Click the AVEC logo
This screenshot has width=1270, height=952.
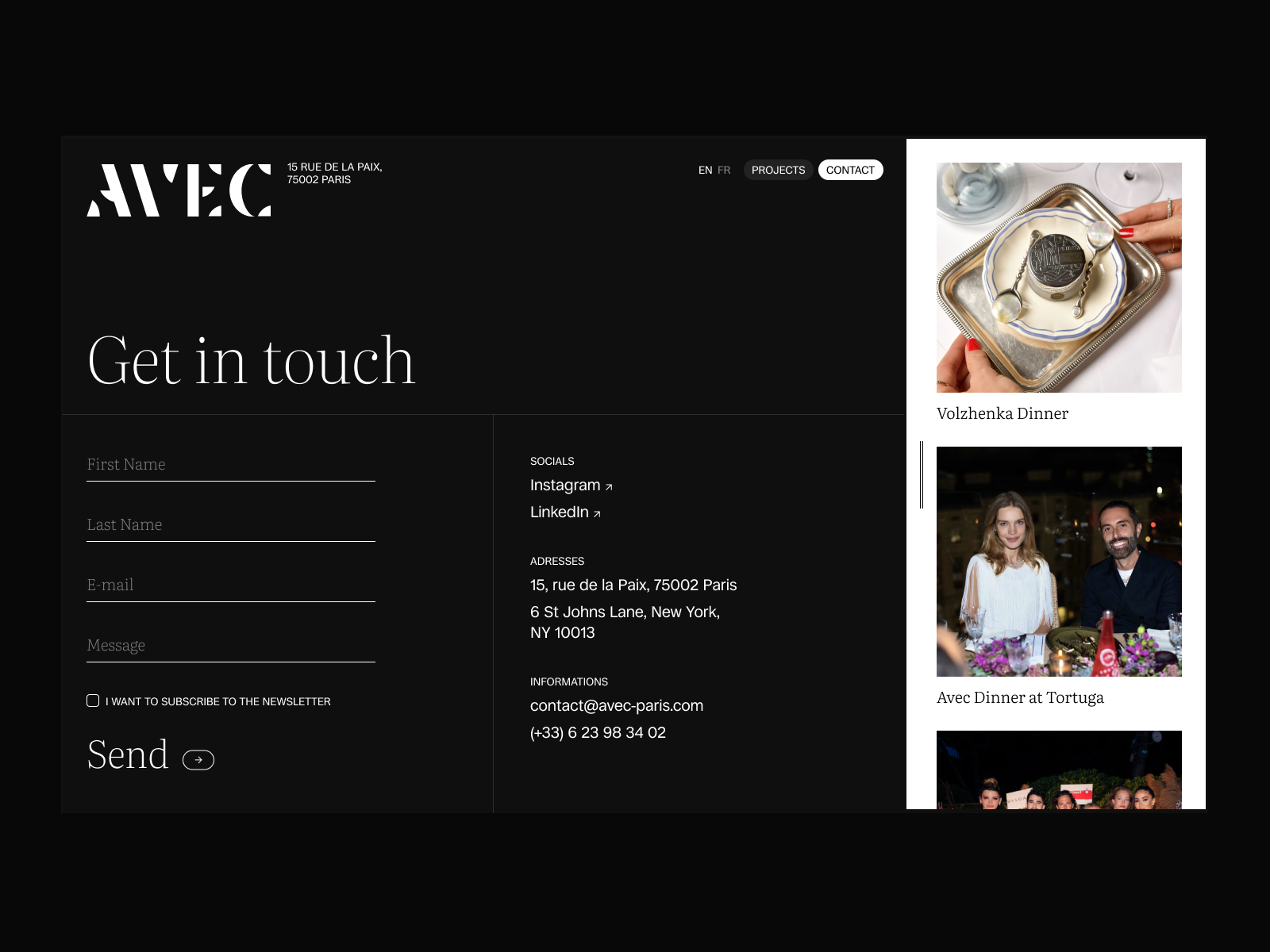[x=179, y=190]
